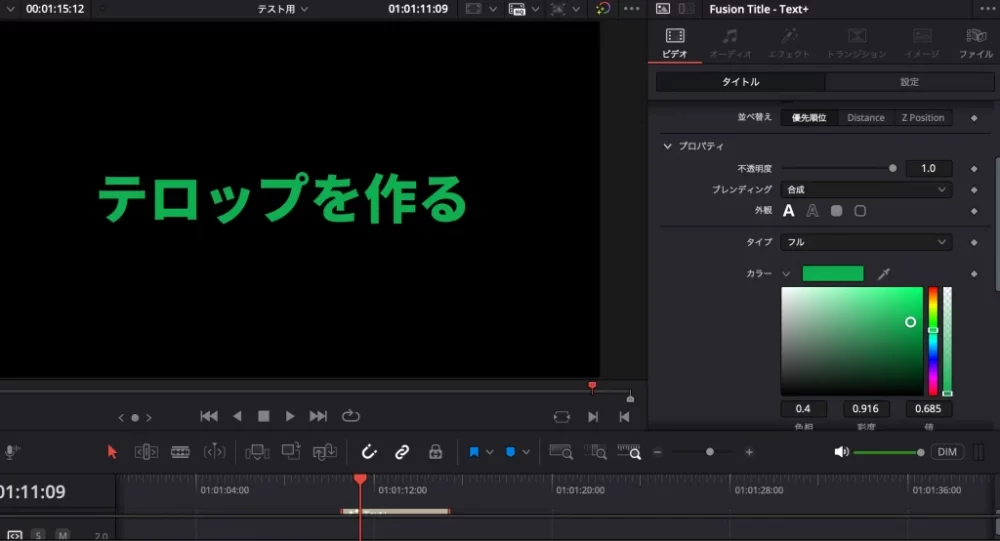
Task: Select the text outline appearance icon
Action: 812,211
